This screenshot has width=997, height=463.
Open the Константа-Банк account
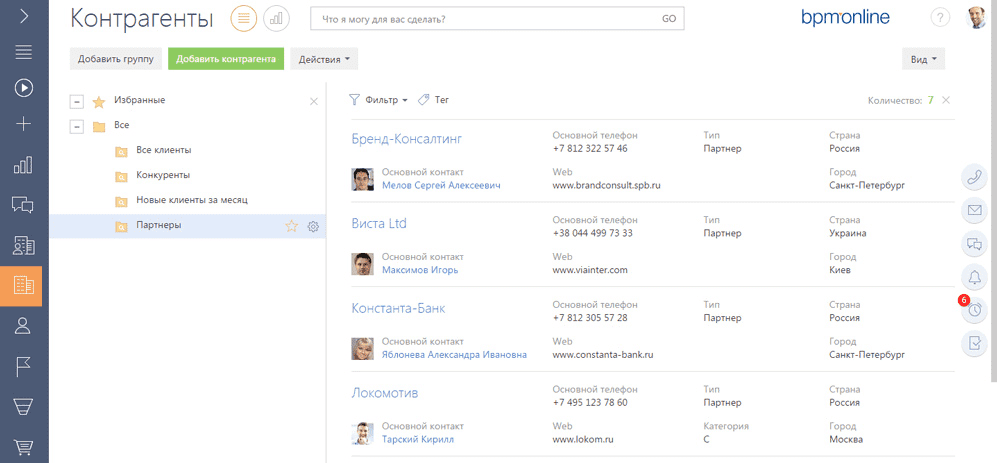tap(398, 308)
